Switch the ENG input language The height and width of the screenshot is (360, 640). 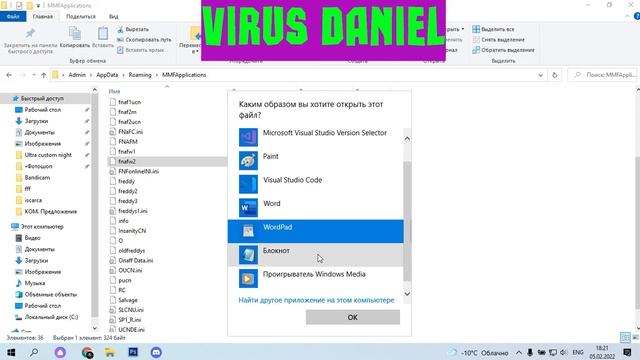click(x=578, y=353)
